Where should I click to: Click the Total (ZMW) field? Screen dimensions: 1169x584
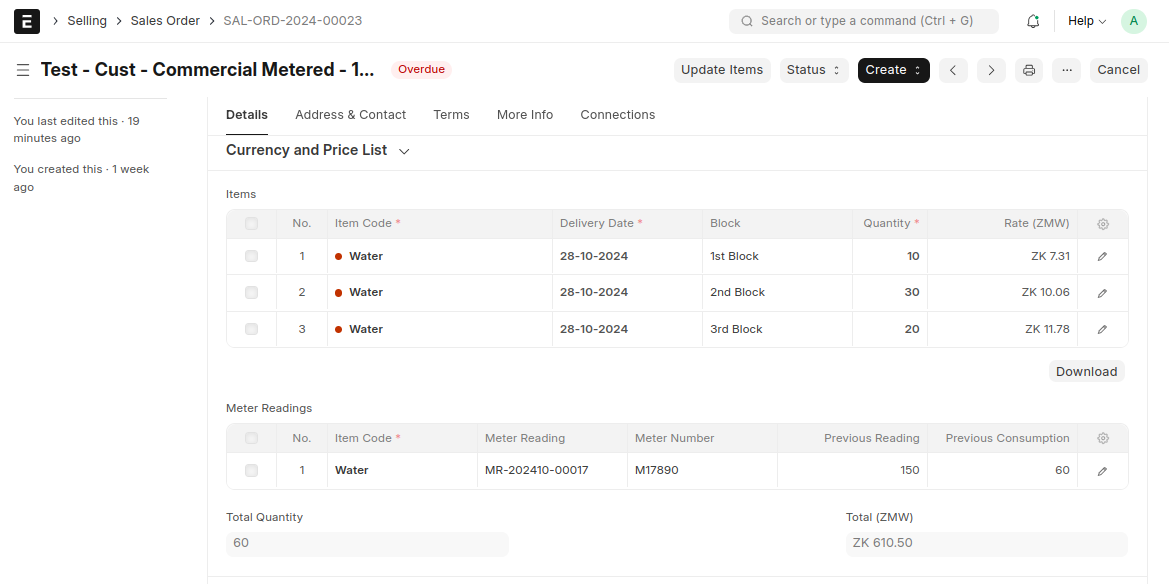pos(986,544)
